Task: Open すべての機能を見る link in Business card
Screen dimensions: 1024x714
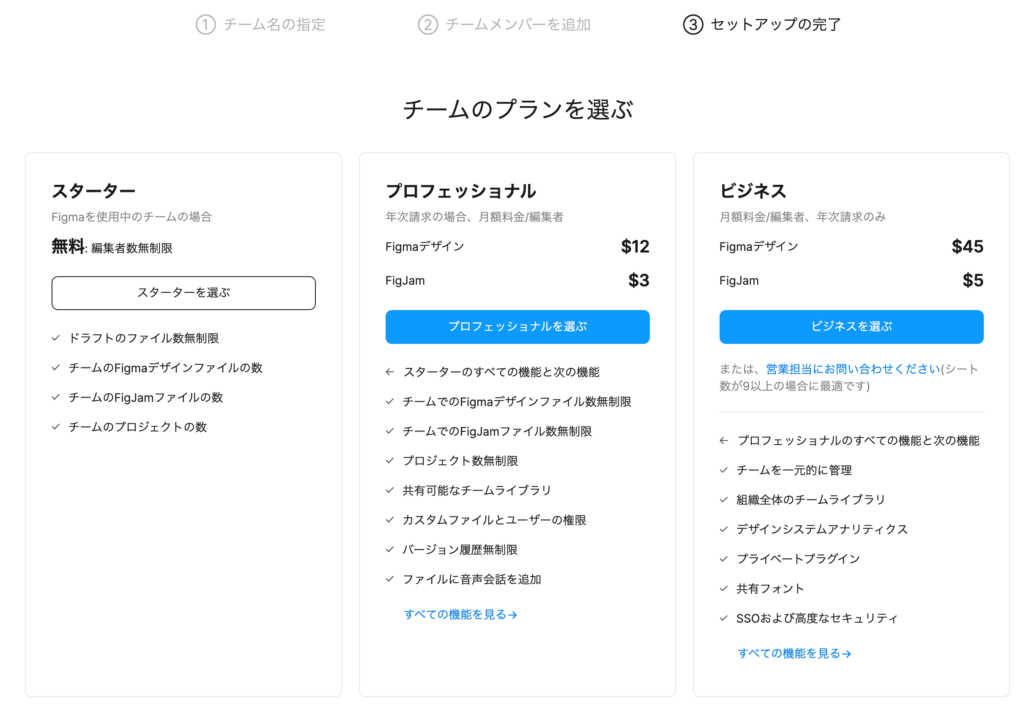Action: click(x=794, y=654)
